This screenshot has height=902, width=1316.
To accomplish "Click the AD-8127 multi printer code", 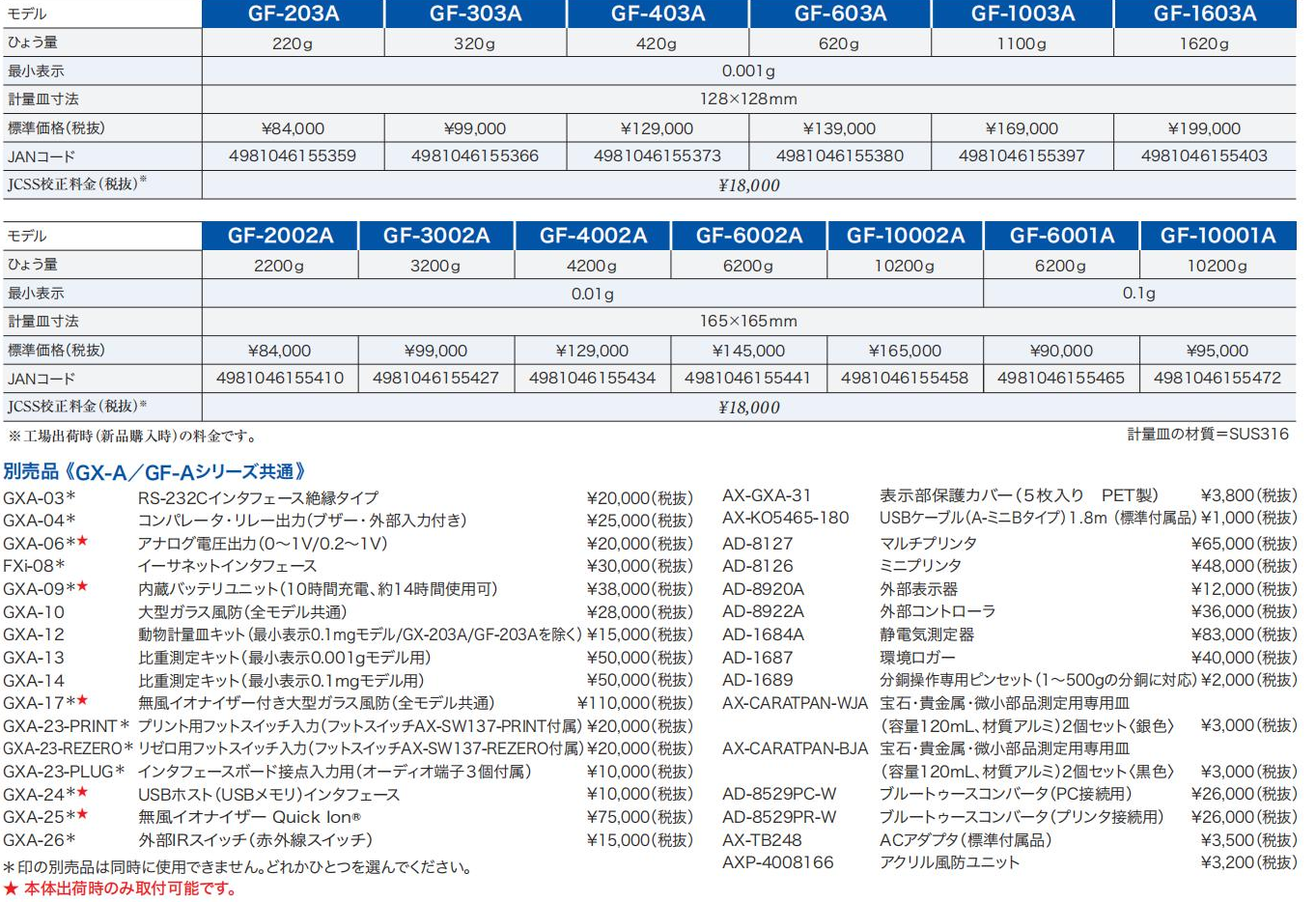I will point(758,544).
